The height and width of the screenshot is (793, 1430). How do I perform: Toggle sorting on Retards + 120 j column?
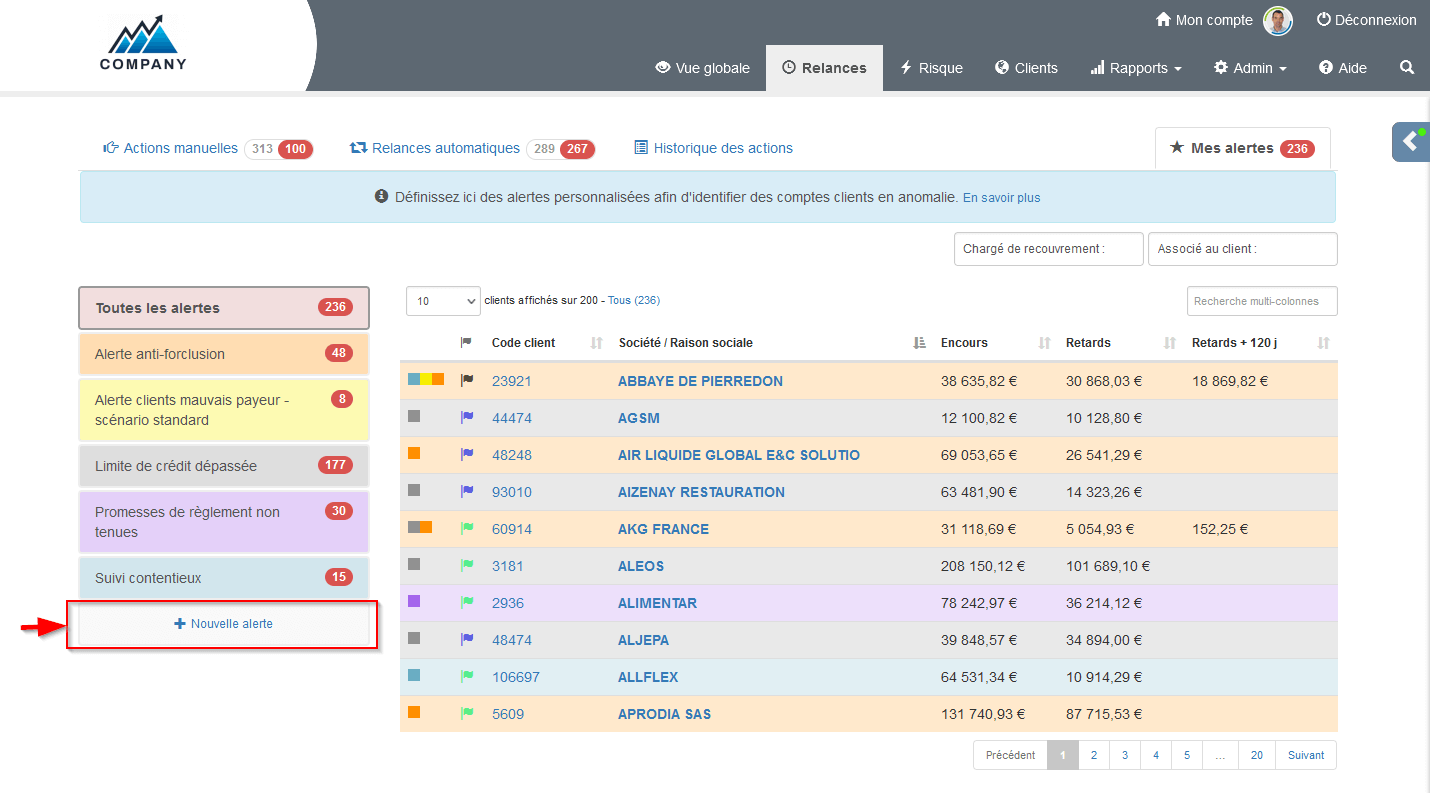click(1323, 343)
